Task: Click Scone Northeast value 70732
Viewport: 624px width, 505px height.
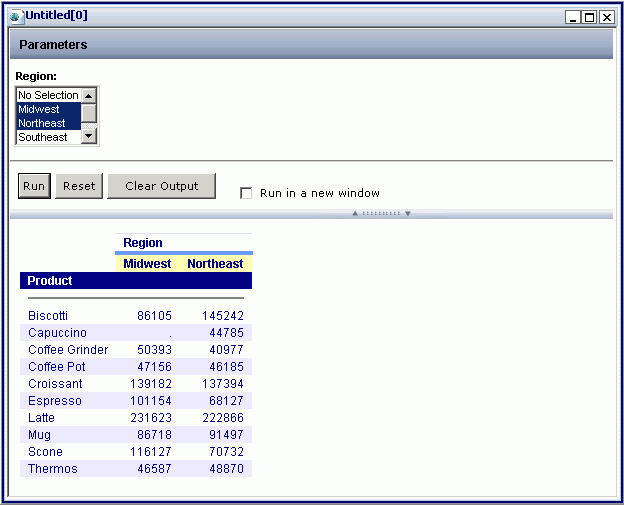Action: click(x=226, y=452)
